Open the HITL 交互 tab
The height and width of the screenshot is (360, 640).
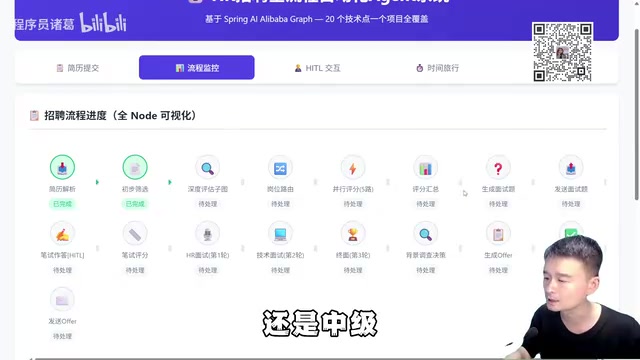(x=317, y=68)
